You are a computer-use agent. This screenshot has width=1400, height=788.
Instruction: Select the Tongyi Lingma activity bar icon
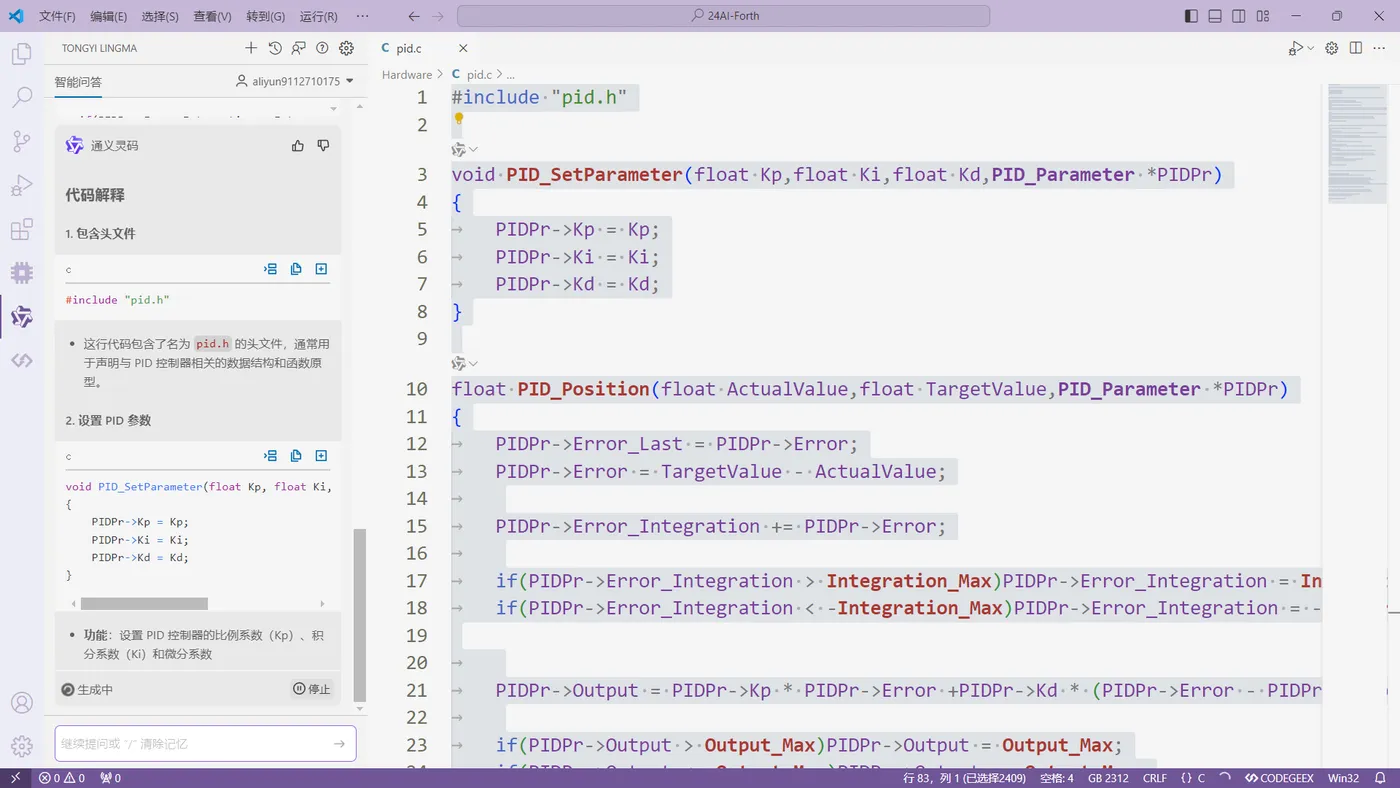click(x=21, y=316)
